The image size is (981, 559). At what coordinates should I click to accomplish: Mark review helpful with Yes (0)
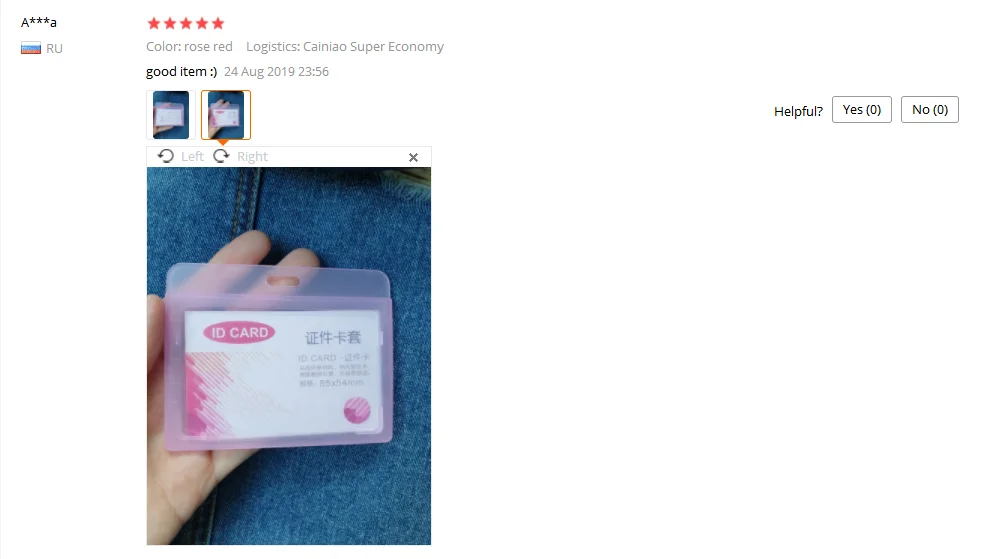pos(862,110)
